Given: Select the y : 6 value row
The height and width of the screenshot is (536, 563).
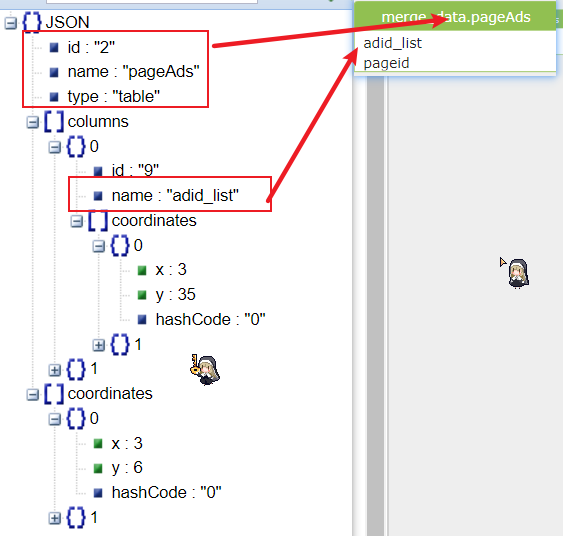Looking at the screenshot, I should [127, 468].
